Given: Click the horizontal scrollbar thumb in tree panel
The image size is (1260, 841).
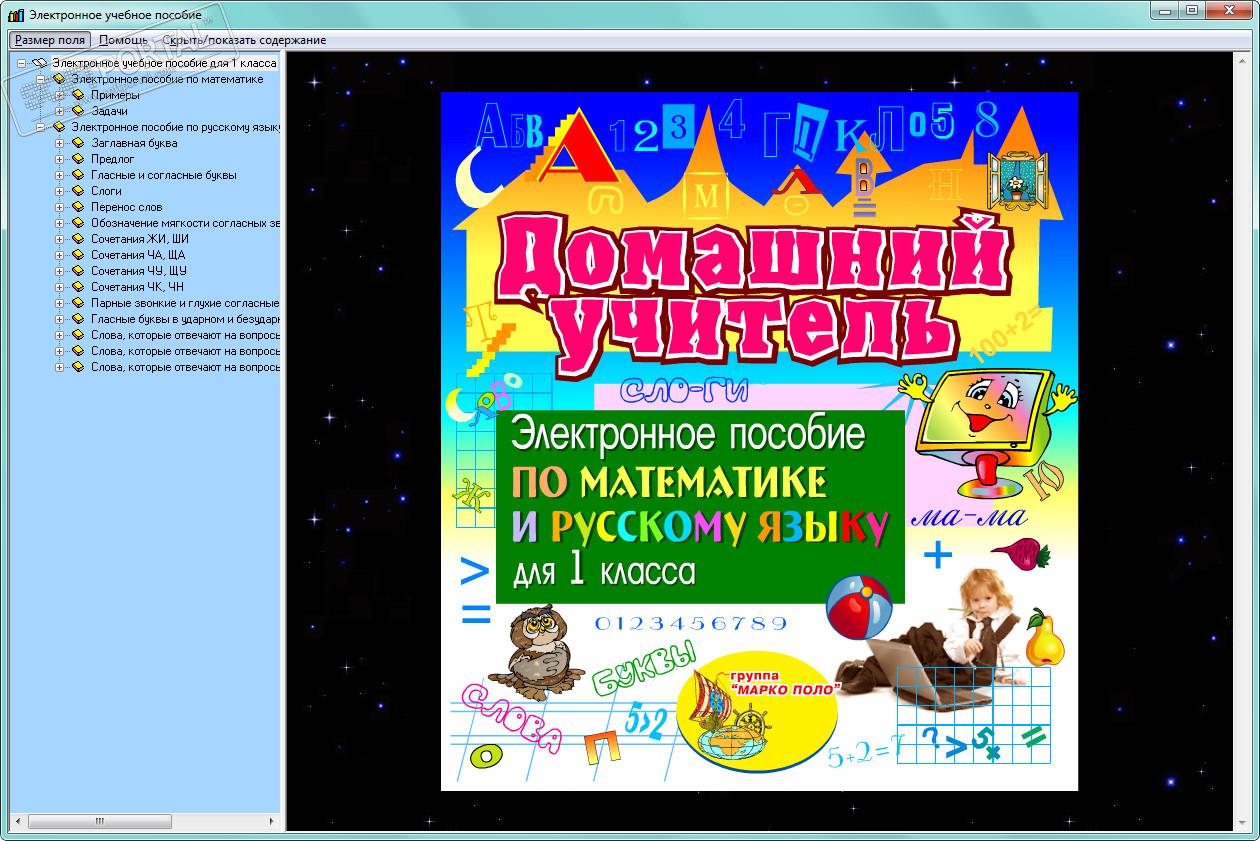Looking at the screenshot, I should 99,822.
